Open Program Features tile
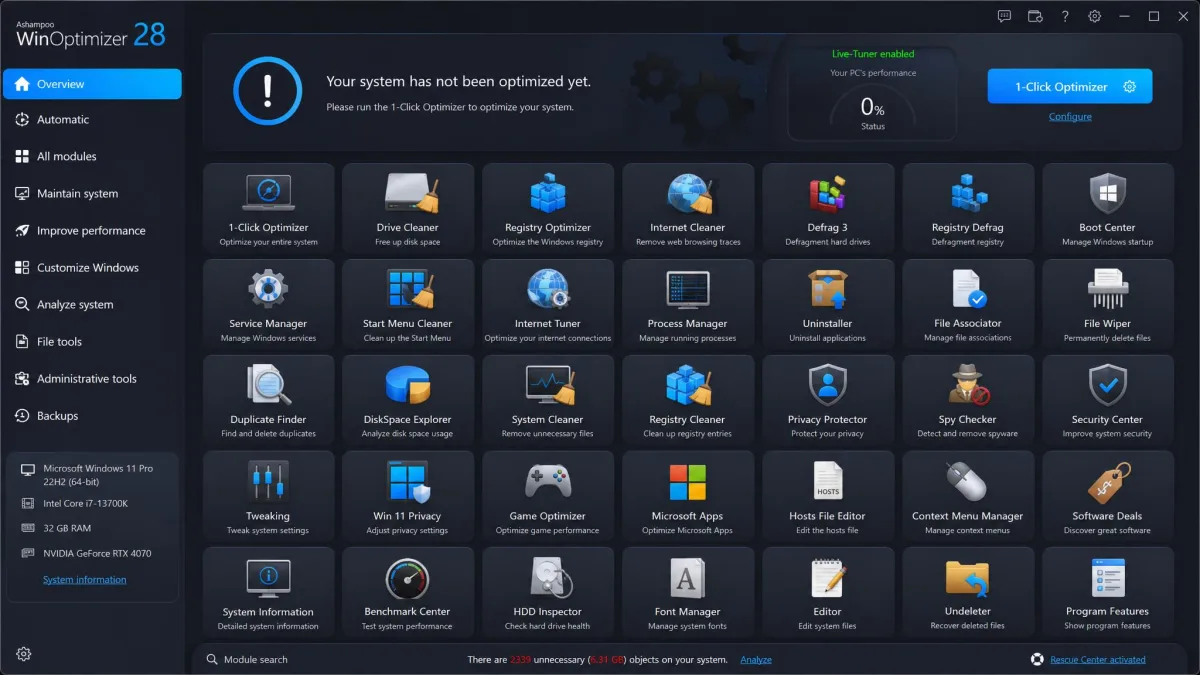Screen dimensions: 1200x675 pyautogui.click(x=1108, y=593)
